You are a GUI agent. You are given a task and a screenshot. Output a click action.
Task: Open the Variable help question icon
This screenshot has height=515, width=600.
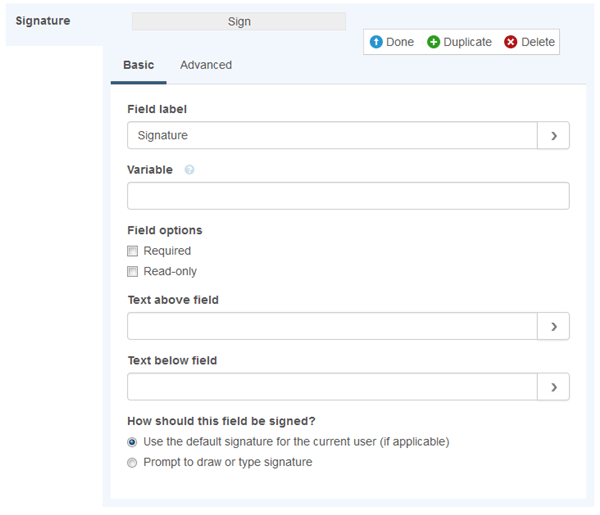189,169
